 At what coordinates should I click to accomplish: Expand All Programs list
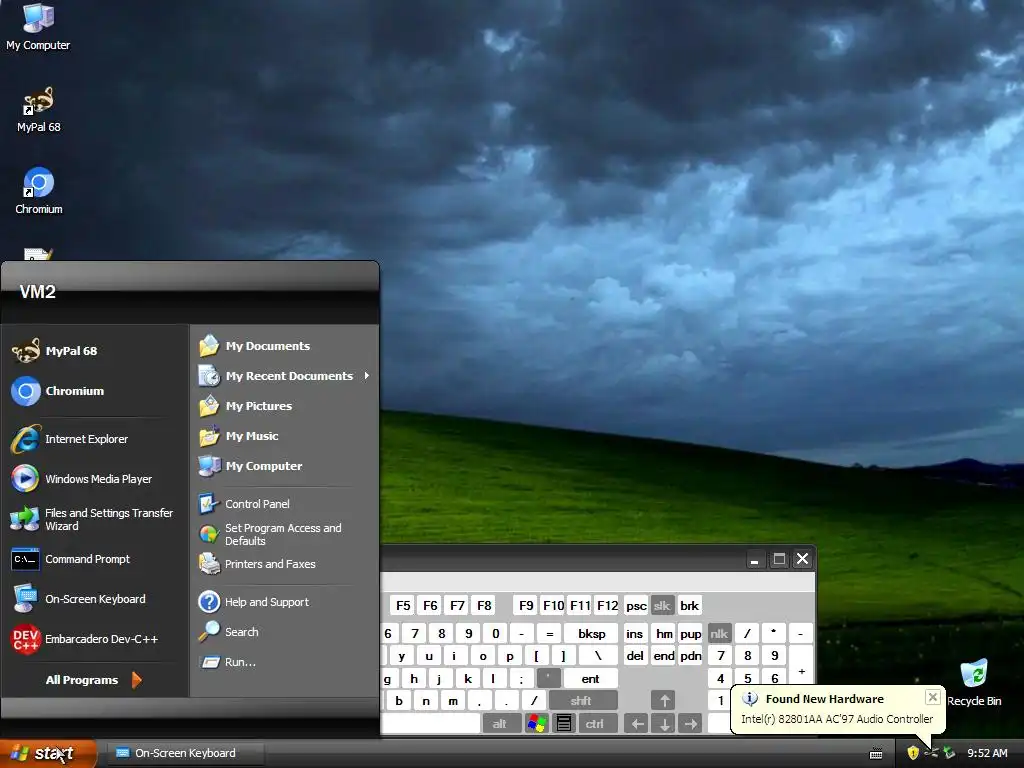point(95,680)
